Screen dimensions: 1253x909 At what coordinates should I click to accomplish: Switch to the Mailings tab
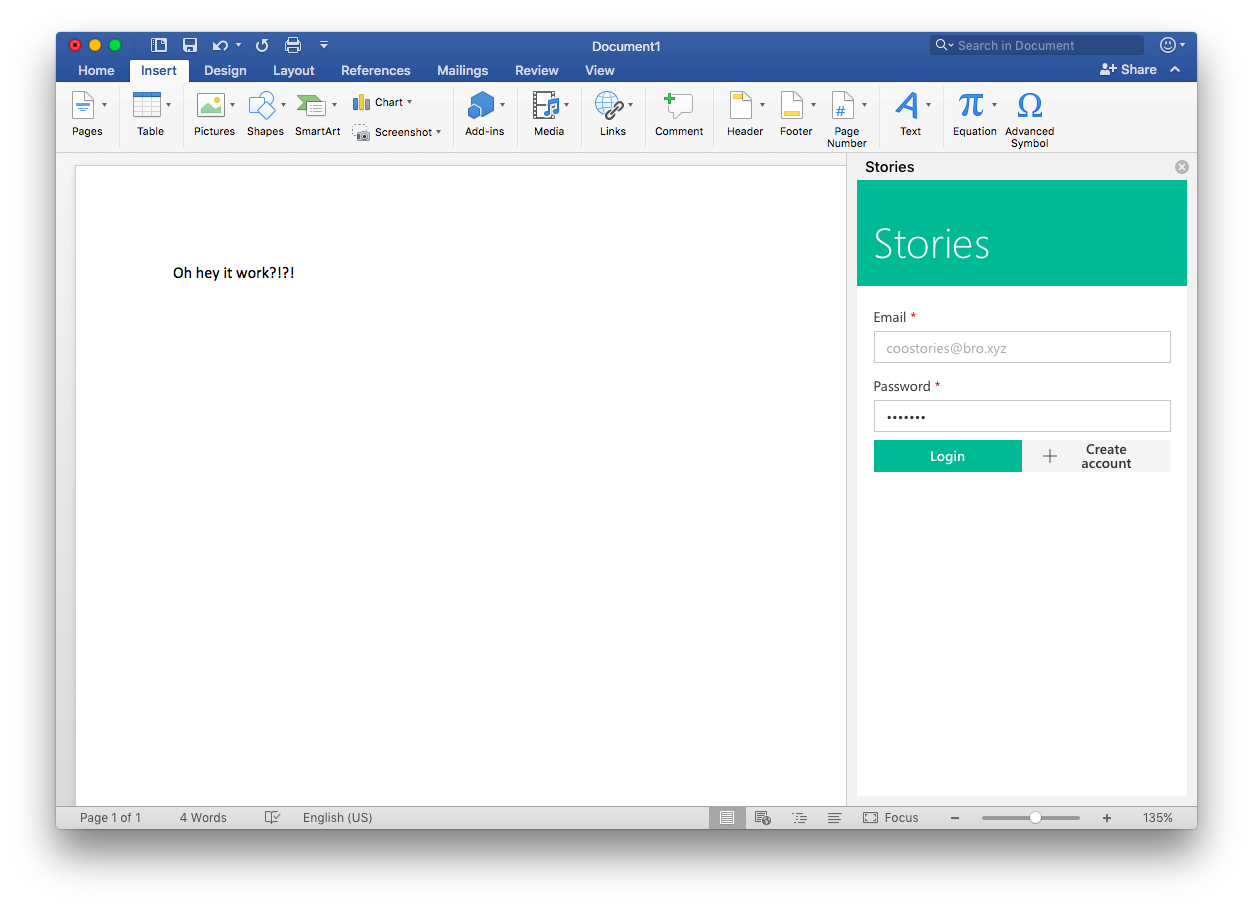pyautogui.click(x=463, y=70)
